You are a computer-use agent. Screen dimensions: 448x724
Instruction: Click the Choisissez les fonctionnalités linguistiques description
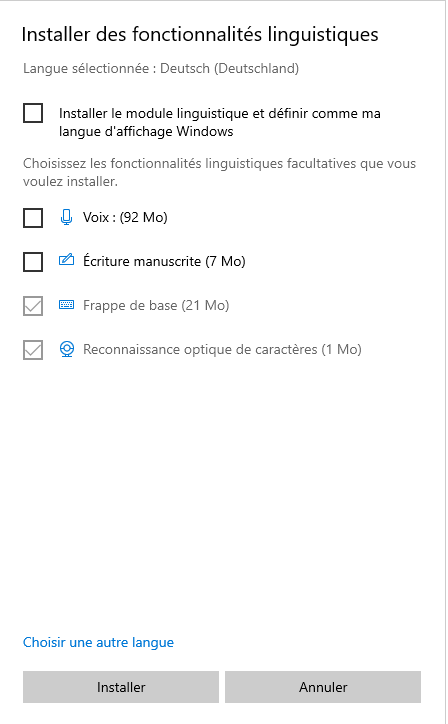pyautogui.click(x=219, y=172)
